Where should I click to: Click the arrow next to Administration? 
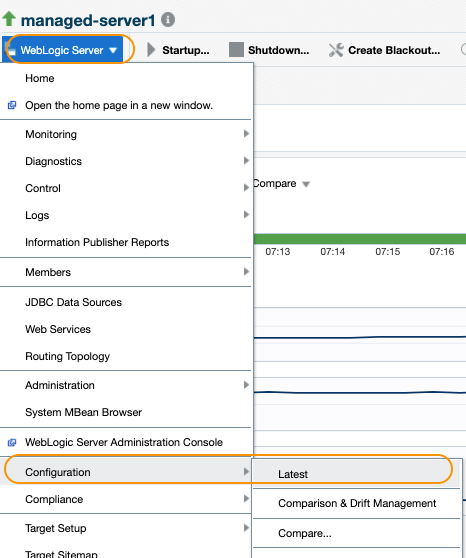tap(246, 385)
